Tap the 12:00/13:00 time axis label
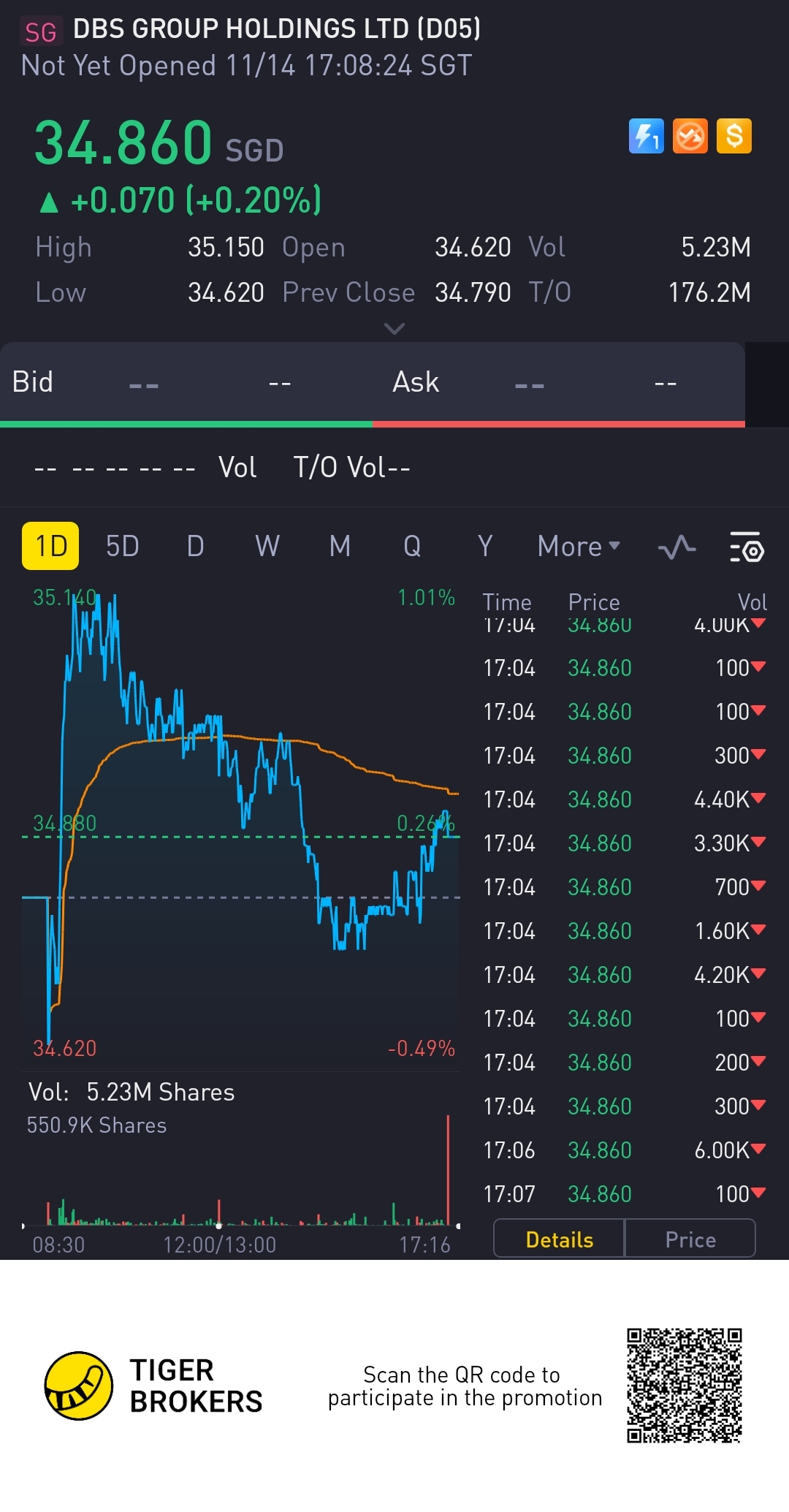Viewport: 789px width, 1512px height. [x=219, y=1245]
